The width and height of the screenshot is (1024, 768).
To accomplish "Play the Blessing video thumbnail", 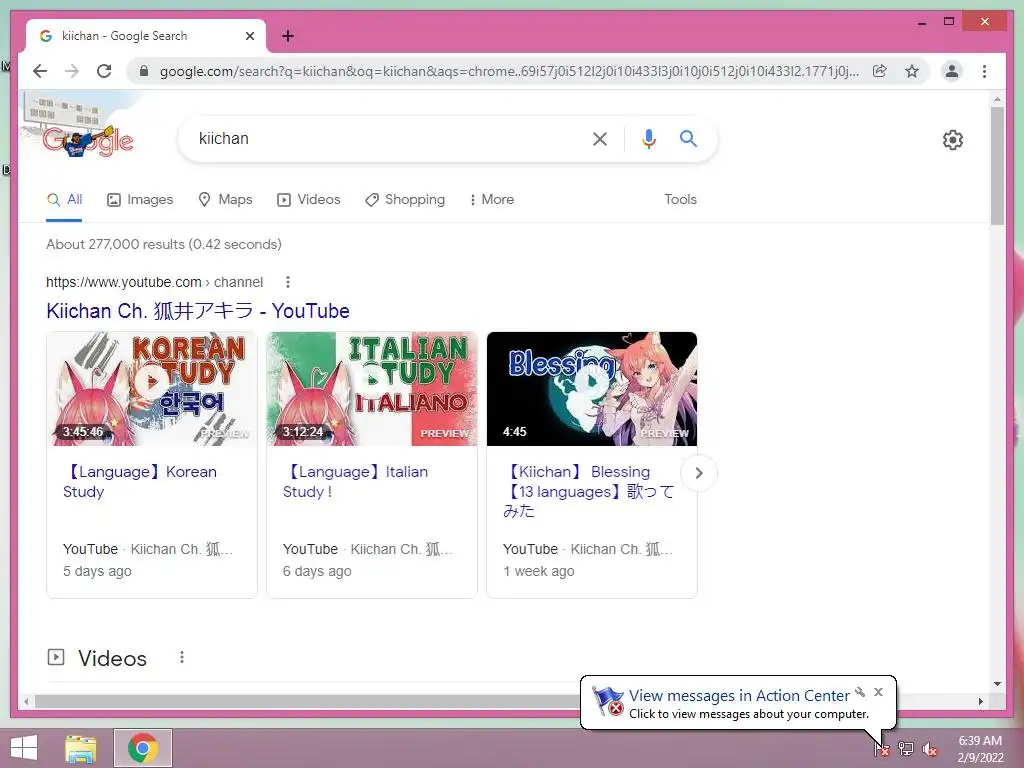I will pyautogui.click(x=592, y=389).
